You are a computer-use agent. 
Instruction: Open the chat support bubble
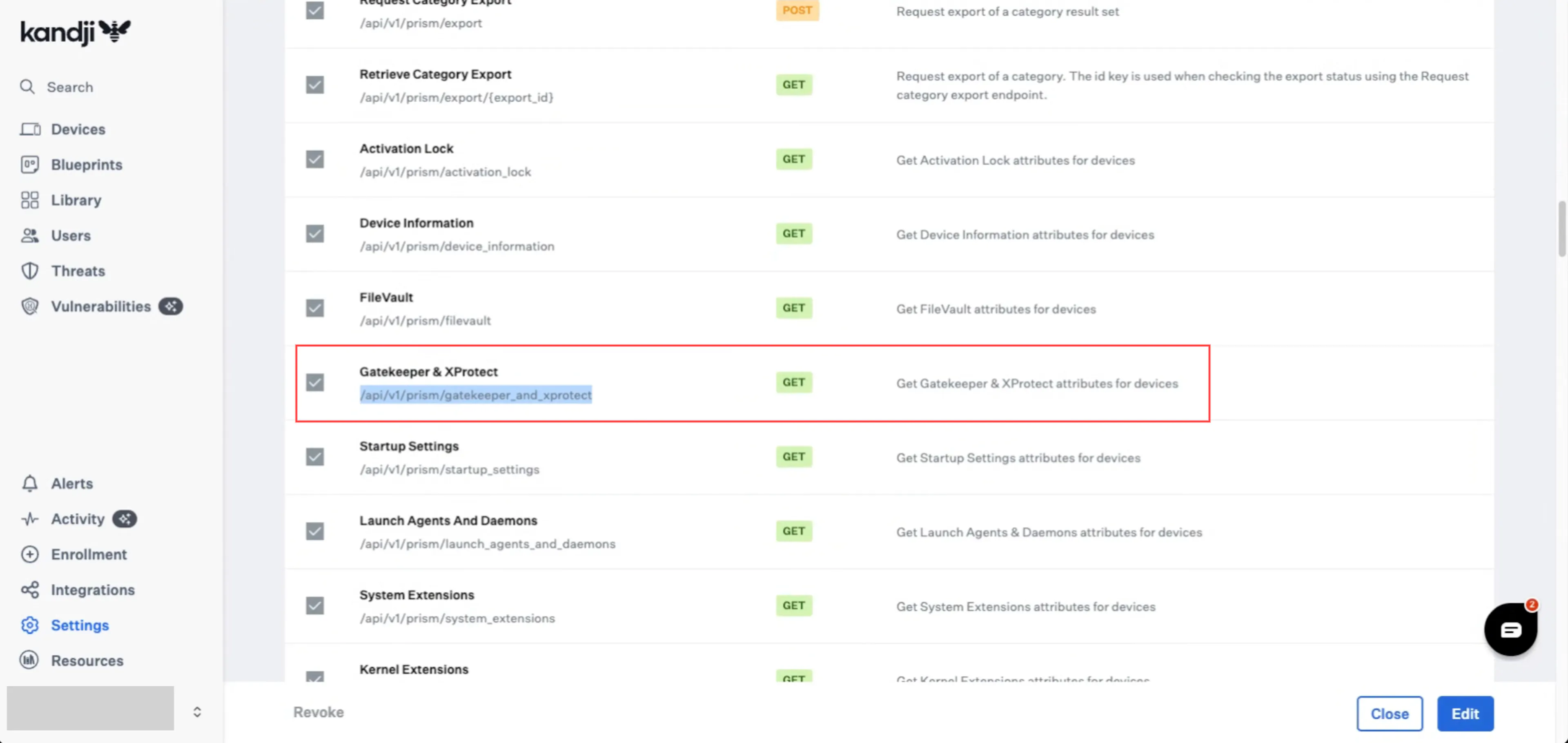tap(1511, 629)
